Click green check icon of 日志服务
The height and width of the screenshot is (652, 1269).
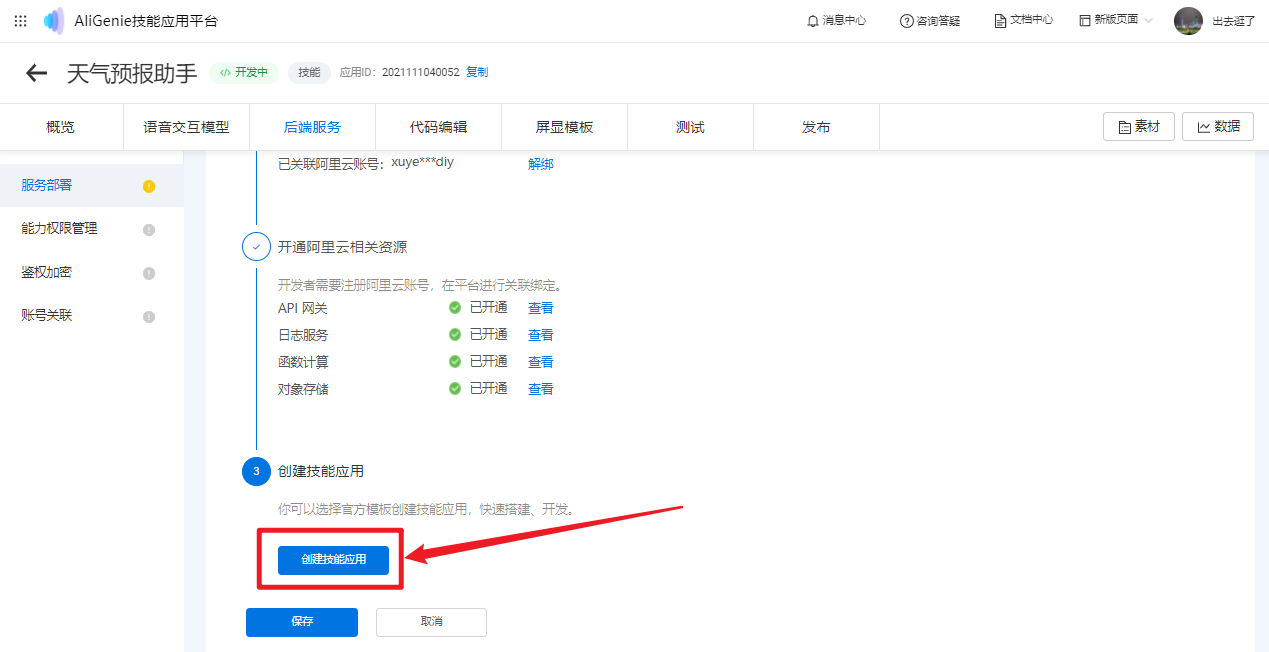pos(455,335)
